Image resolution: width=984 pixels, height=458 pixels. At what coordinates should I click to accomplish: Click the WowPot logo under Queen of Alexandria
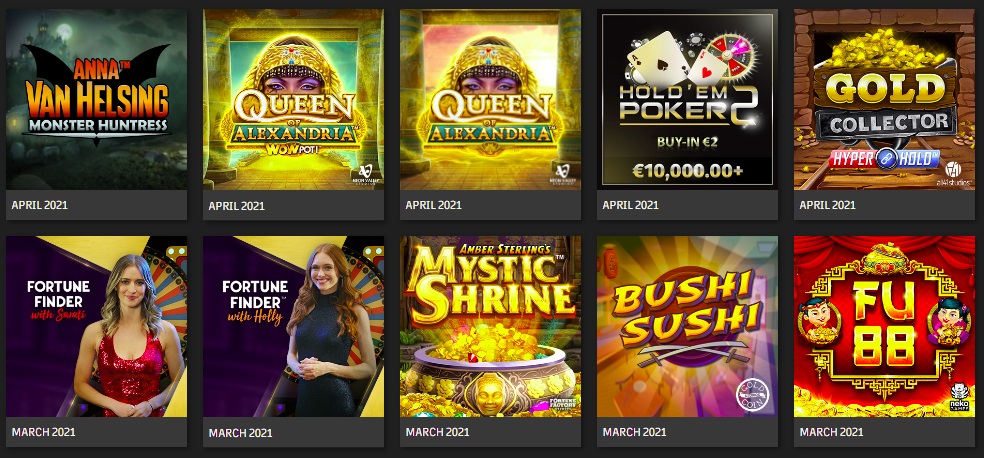point(294,151)
